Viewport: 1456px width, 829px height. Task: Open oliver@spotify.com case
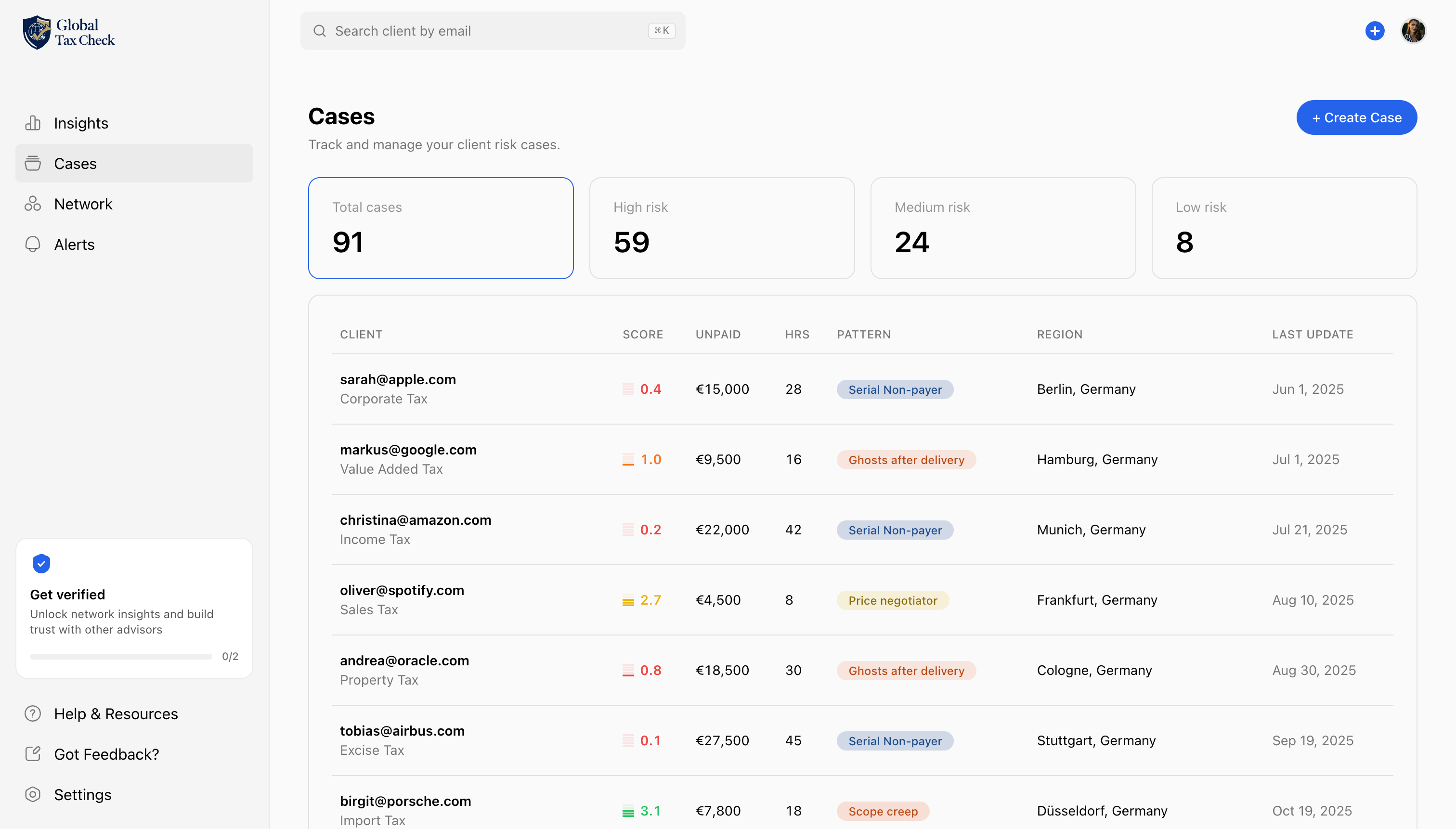pos(863,600)
